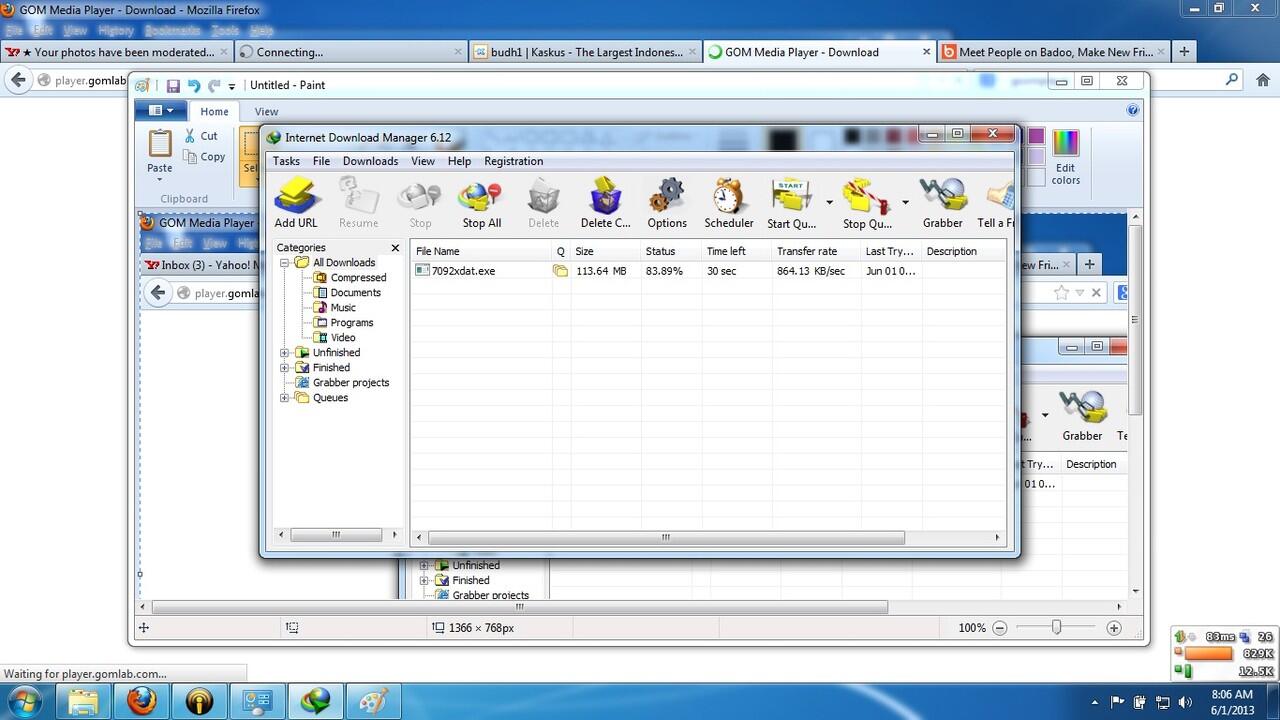Open the Paste dropdown arrow in Paint
The image size is (1280, 720).
tap(160, 181)
